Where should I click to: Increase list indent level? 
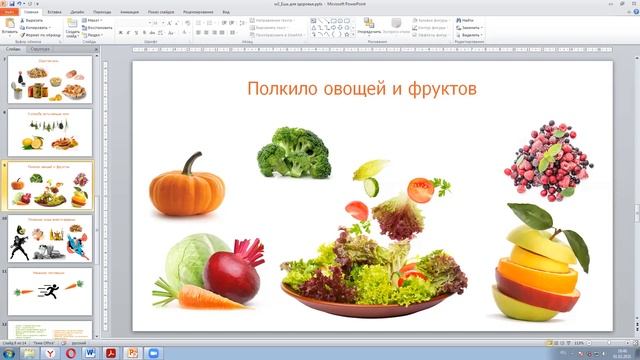coord(232,23)
